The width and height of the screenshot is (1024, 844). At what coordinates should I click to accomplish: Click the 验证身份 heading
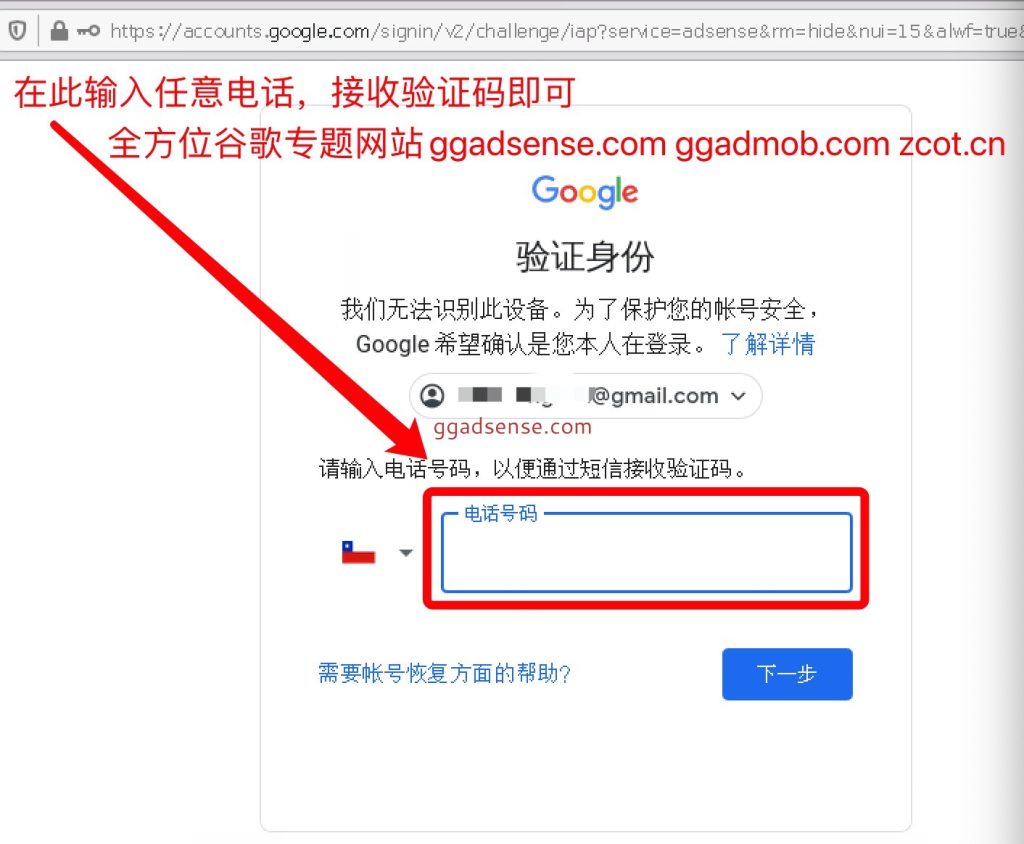[585, 256]
